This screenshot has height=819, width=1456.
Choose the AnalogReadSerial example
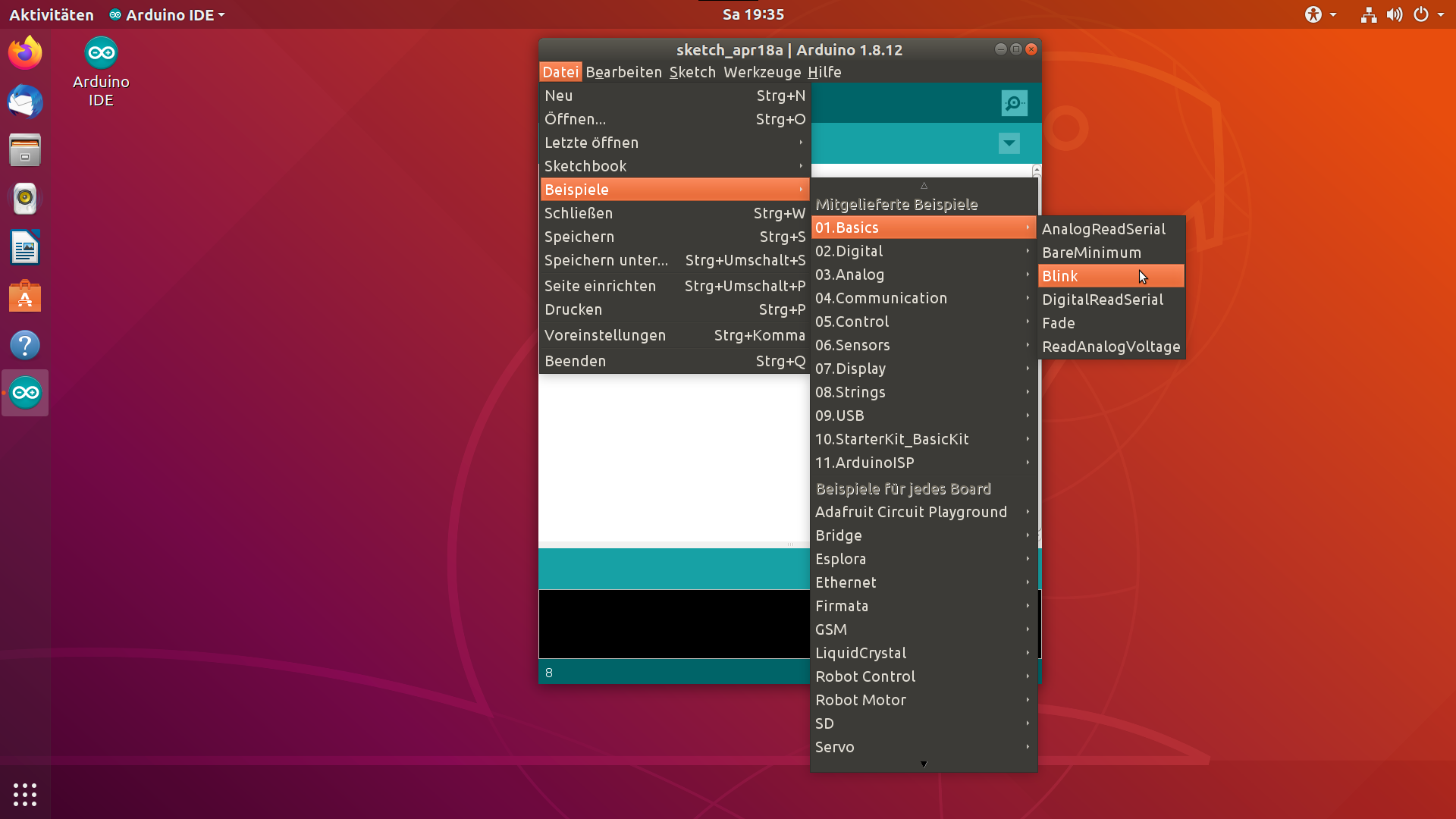pyautogui.click(x=1111, y=229)
